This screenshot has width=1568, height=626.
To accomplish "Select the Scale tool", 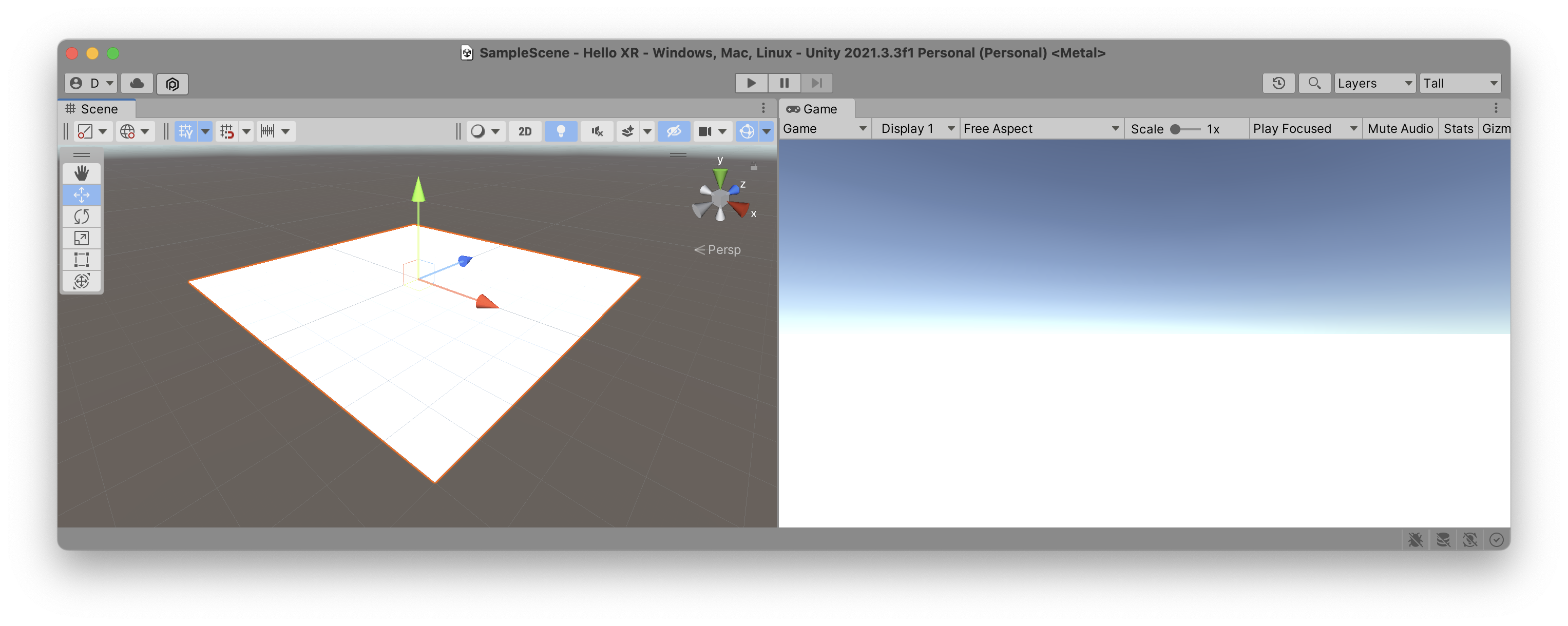I will (x=81, y=238).
